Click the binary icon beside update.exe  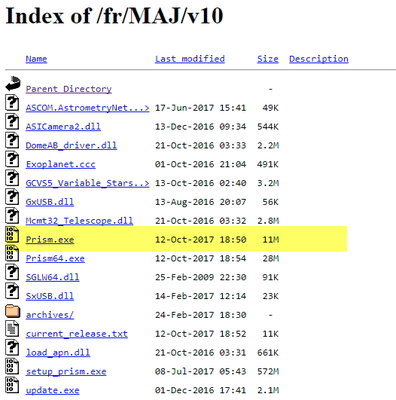[x=12, y=385]
